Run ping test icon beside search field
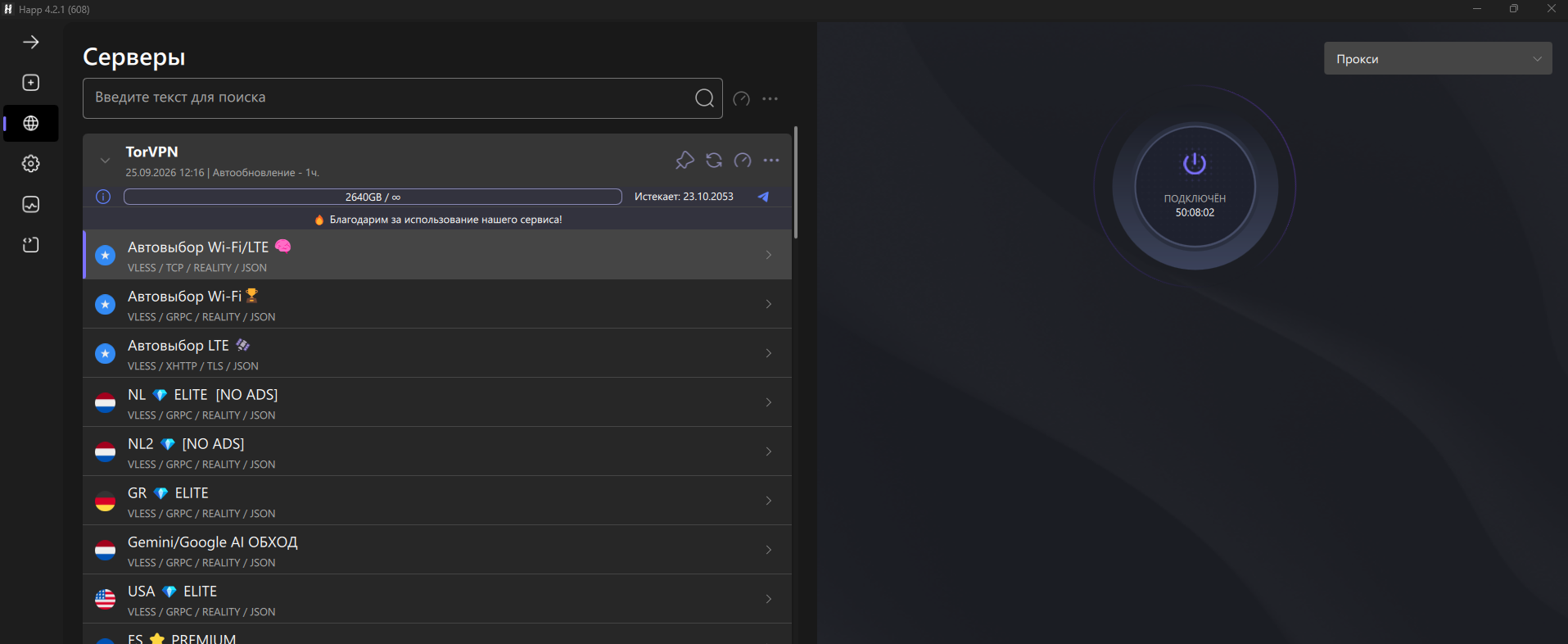The width and height of the screenshot is (1568, 644). click(x=742, y=98)
